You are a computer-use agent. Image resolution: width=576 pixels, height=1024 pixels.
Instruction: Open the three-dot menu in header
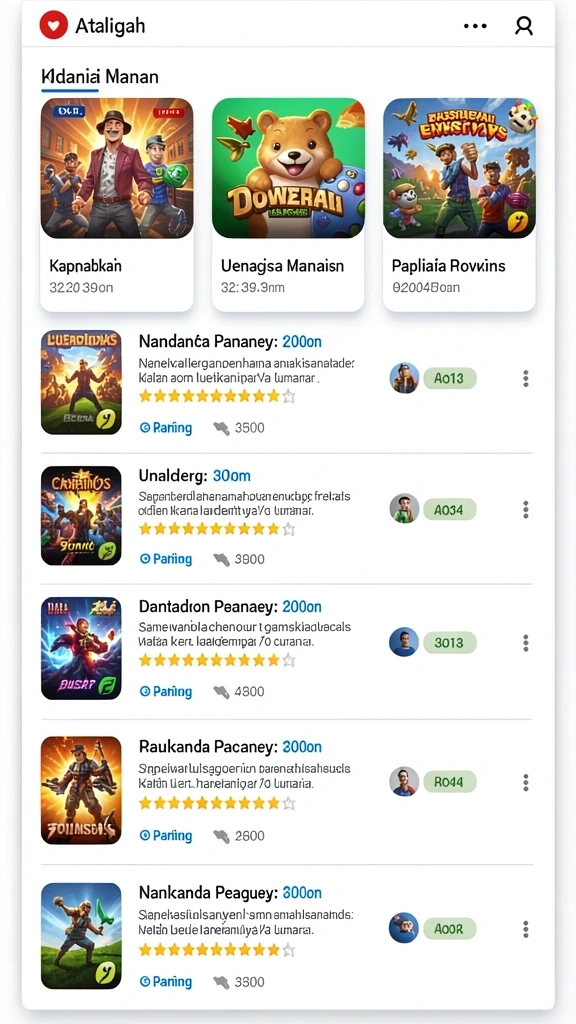pos(475,26)
